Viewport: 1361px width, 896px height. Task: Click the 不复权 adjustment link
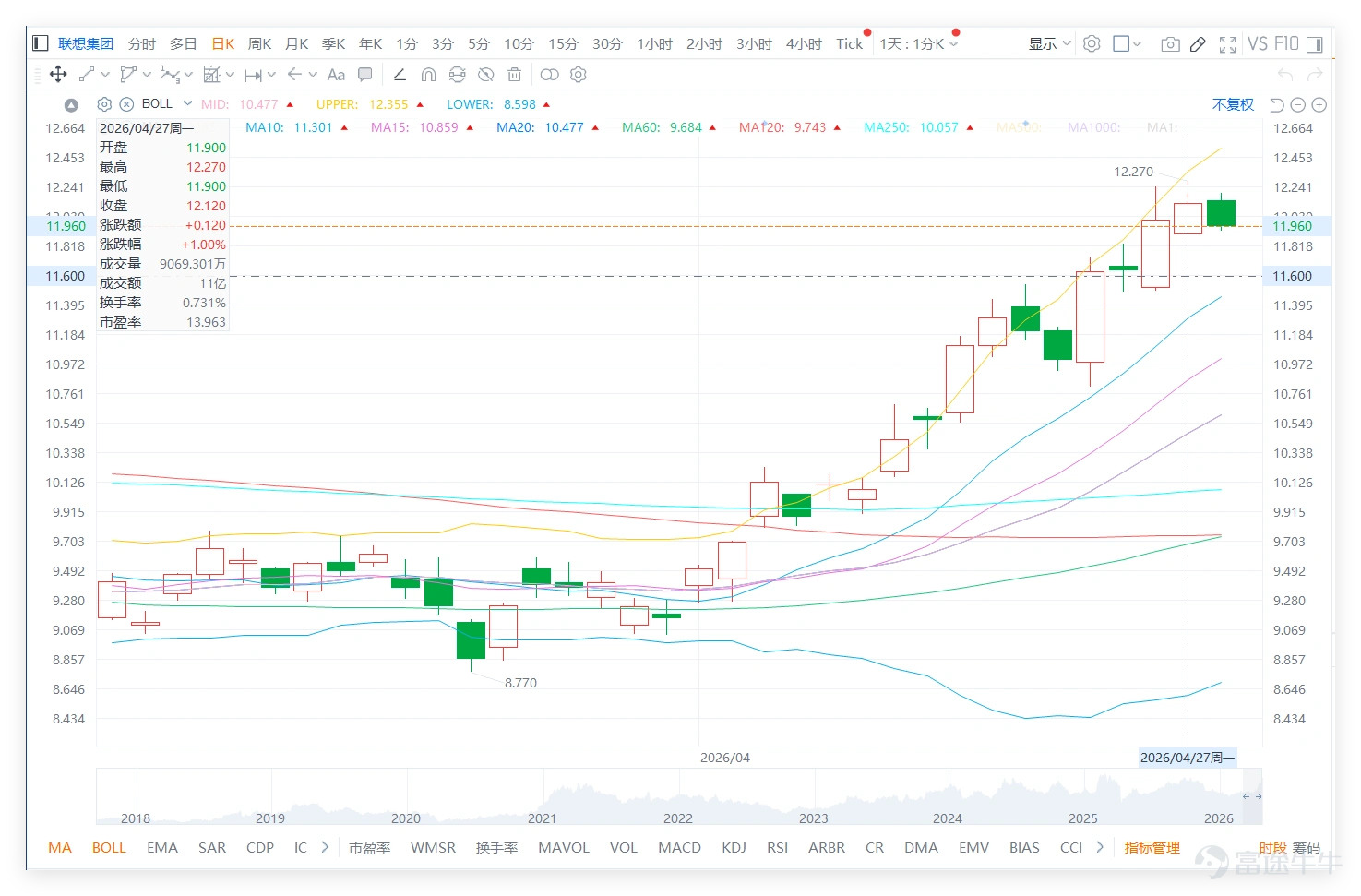click(x=1233, y=104)
